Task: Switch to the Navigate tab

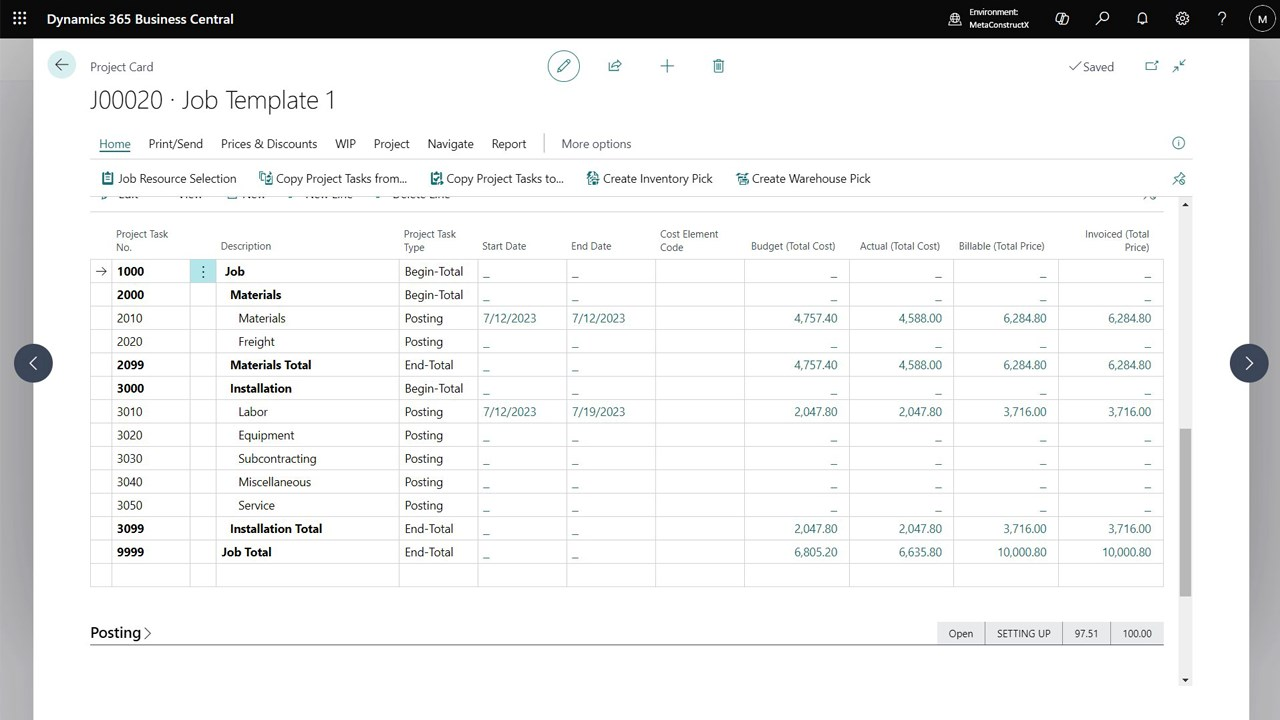Action: (450, 144)
